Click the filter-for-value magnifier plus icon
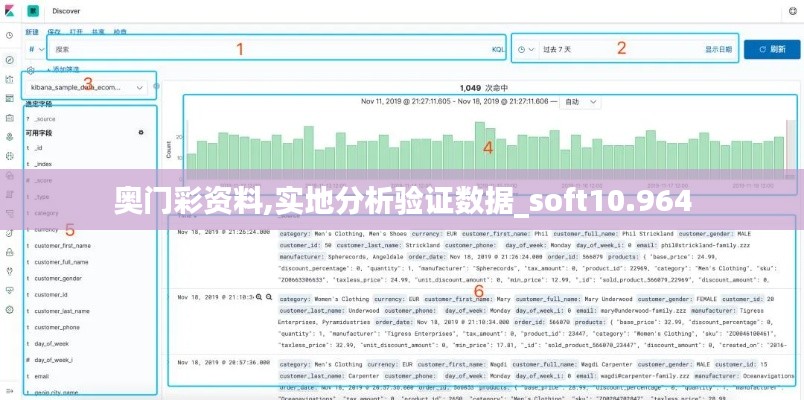The height and width of the screenshot is (400, 804). coord(259,296)
